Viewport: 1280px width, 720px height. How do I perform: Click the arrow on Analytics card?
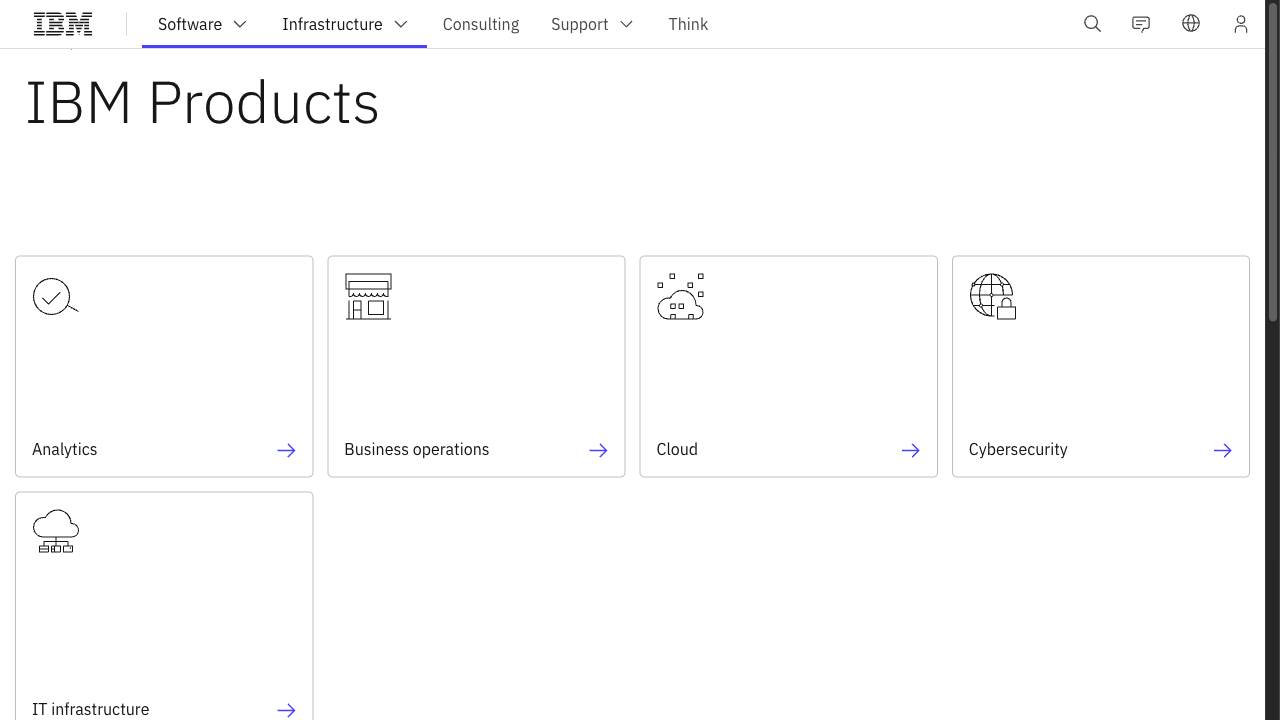[286, 450]
